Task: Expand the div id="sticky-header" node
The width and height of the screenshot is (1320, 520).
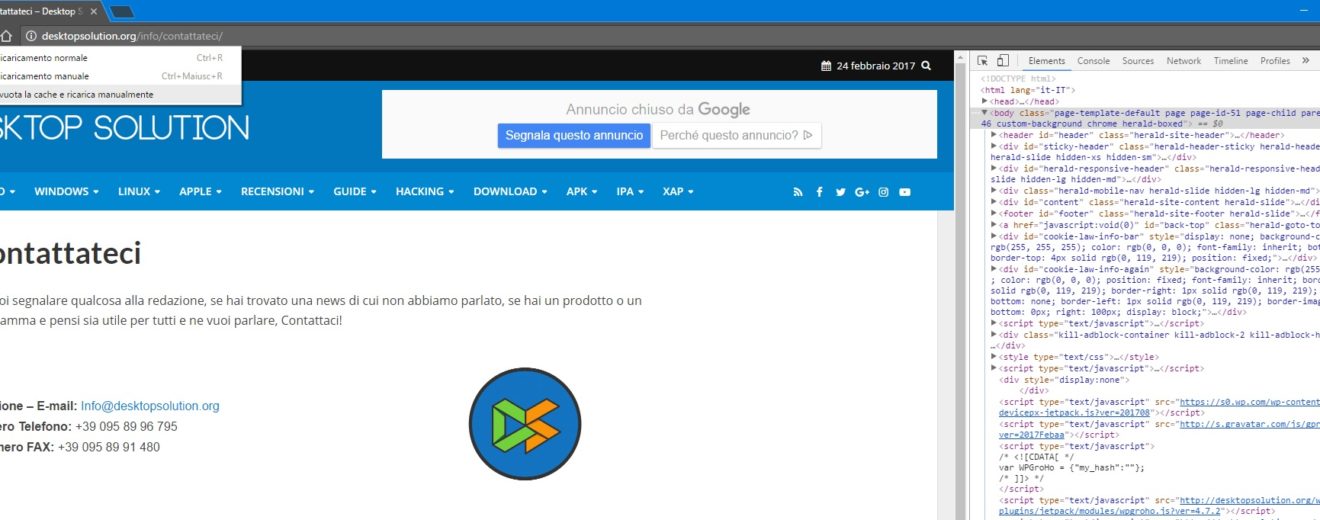Action: [993, 146]
